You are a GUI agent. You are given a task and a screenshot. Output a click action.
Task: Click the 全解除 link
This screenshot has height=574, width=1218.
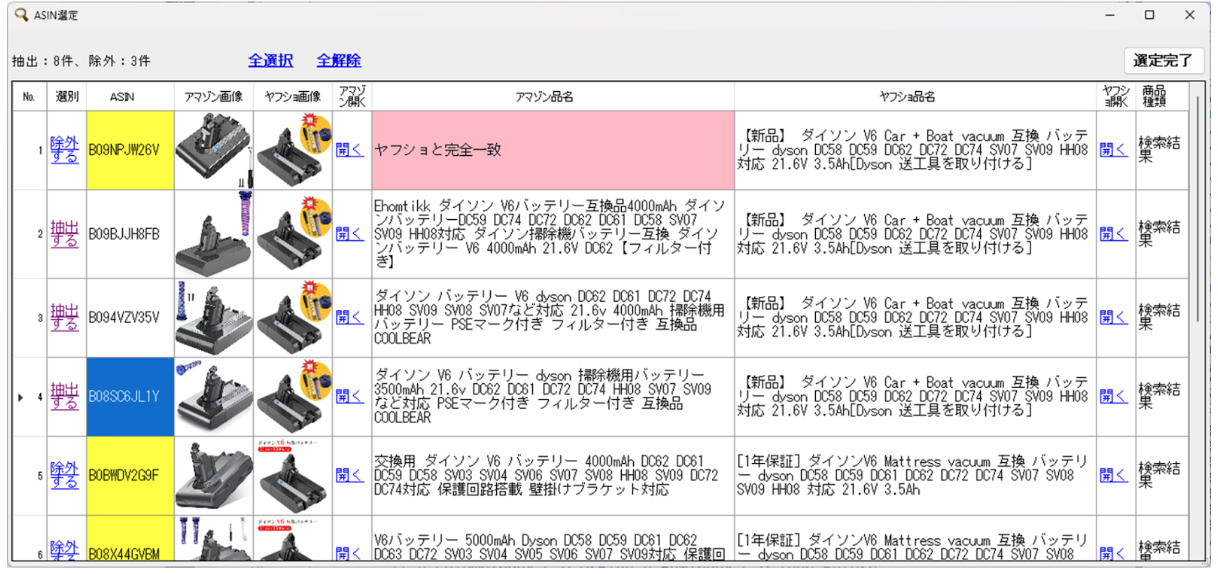pyautogui.click(x=338, y=61)
